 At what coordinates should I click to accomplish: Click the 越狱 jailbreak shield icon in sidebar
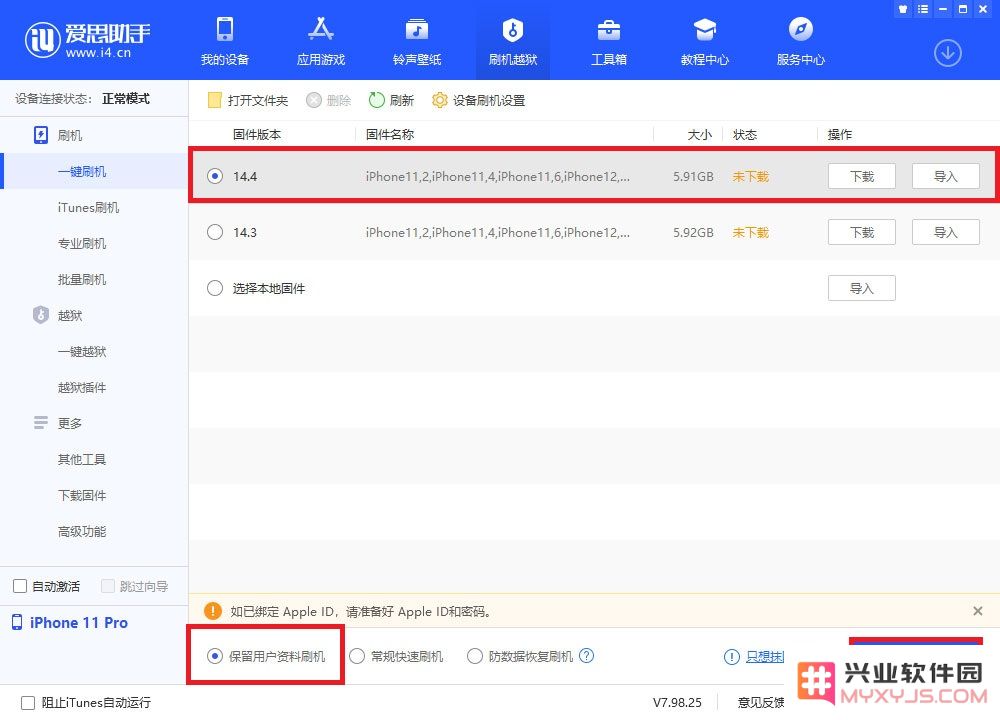pos(41,315)
